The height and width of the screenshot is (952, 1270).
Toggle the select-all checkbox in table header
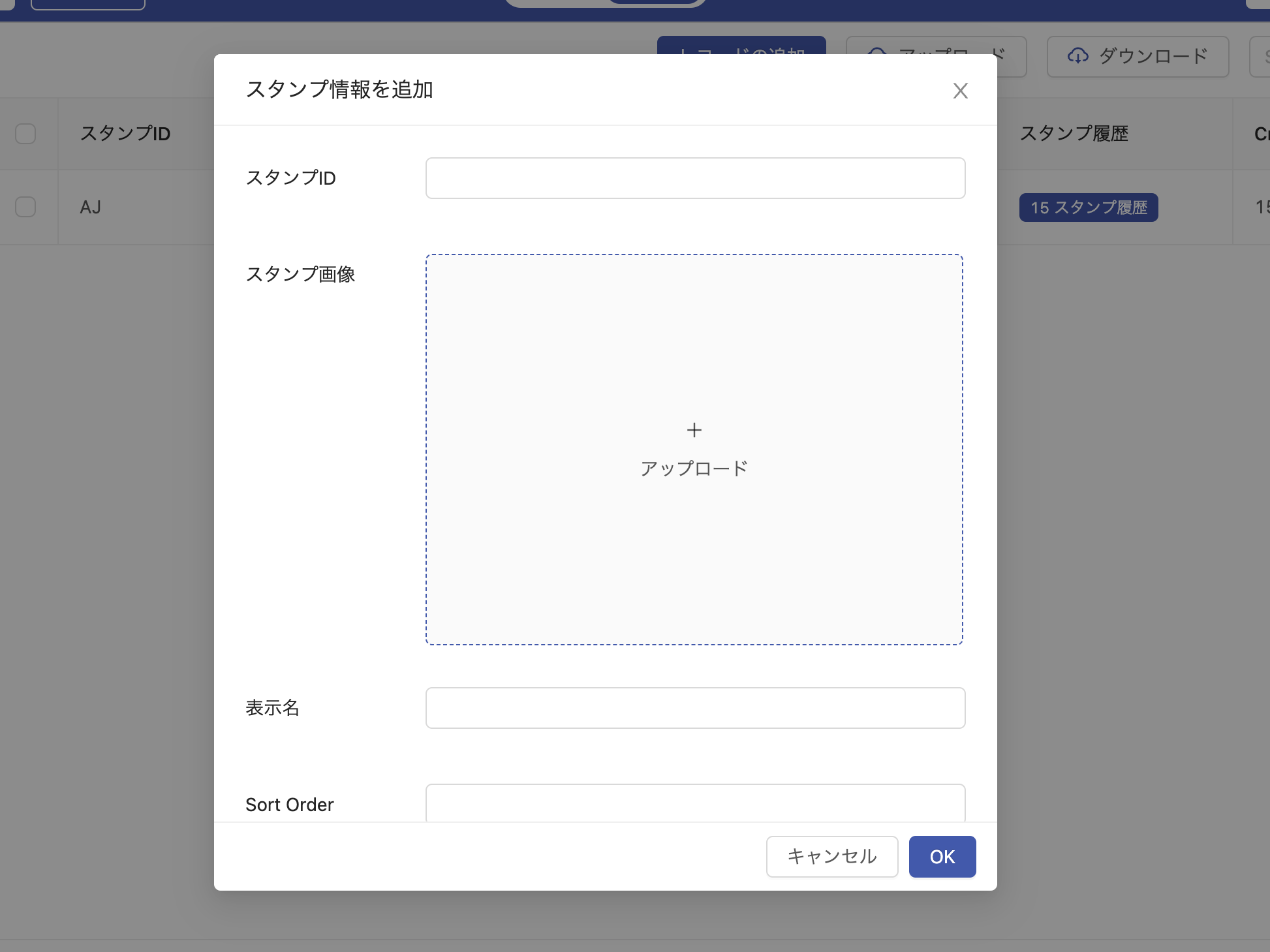coord(25,134)
